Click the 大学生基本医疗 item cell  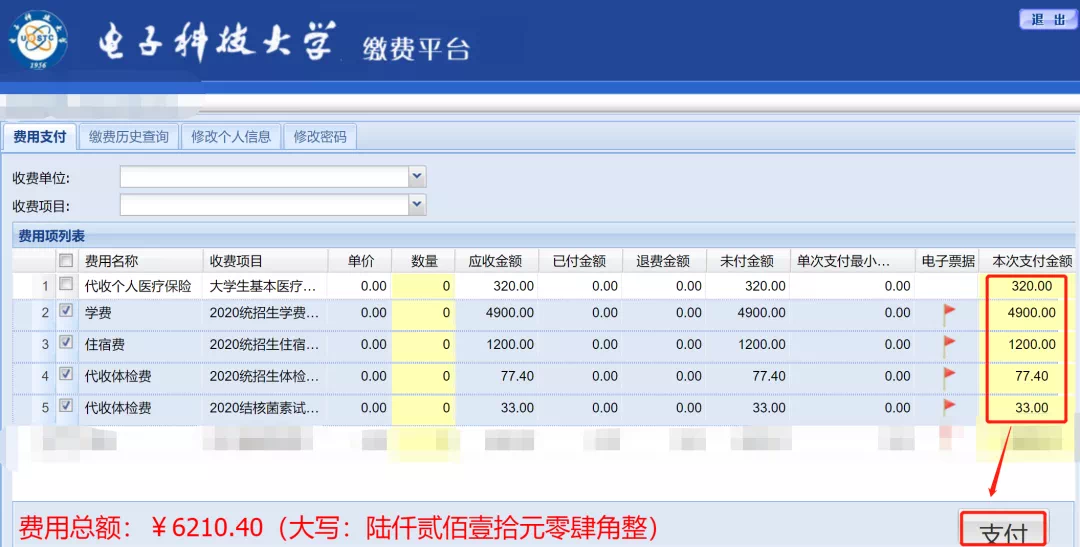pyautogui.click(x=265, y=286)
